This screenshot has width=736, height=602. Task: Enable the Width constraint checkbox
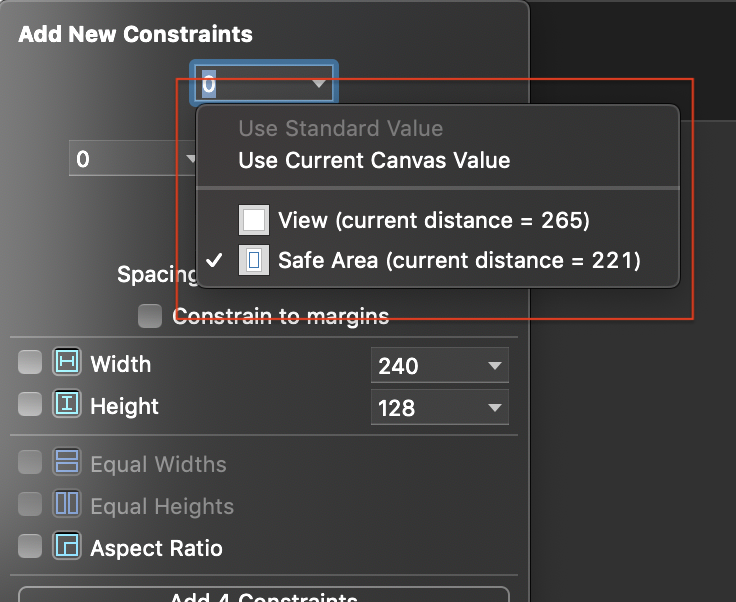(30, 363)
